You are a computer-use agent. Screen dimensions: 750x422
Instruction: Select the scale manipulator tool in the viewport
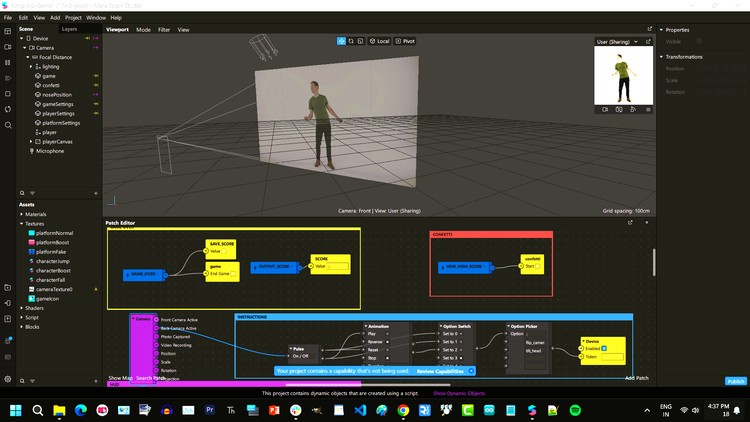click(360, 41)
